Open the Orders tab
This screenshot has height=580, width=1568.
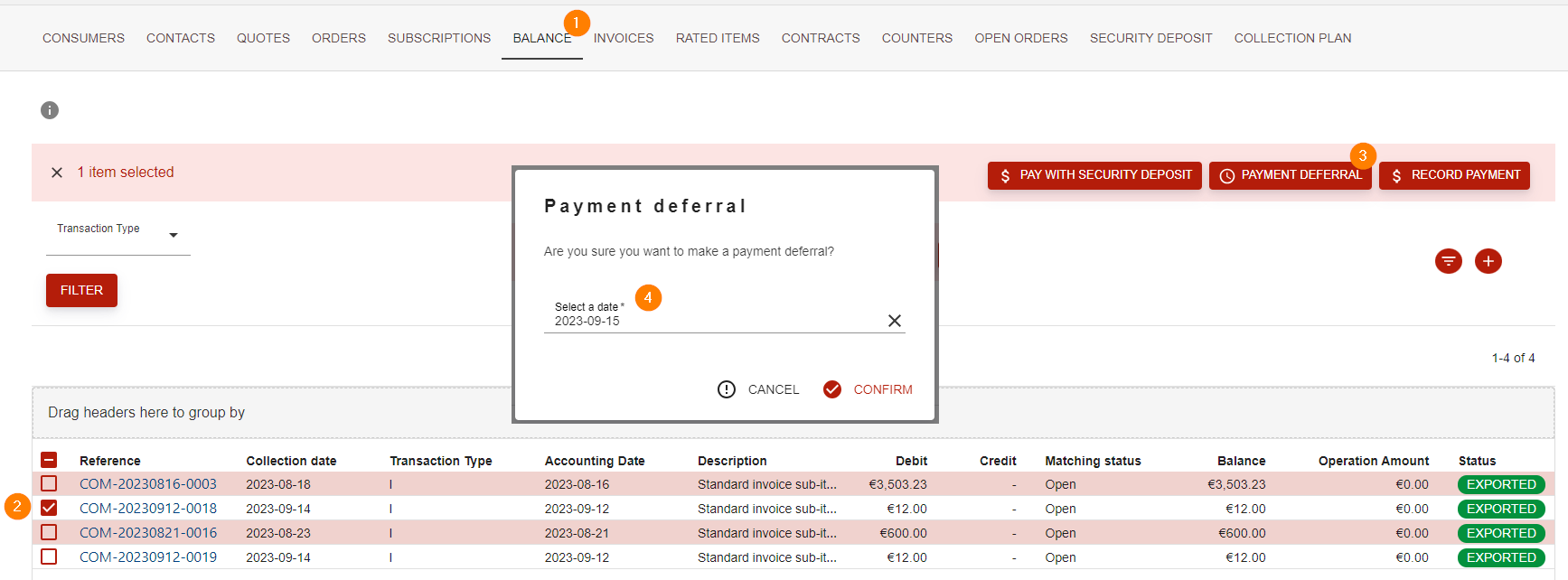point(339,38)
